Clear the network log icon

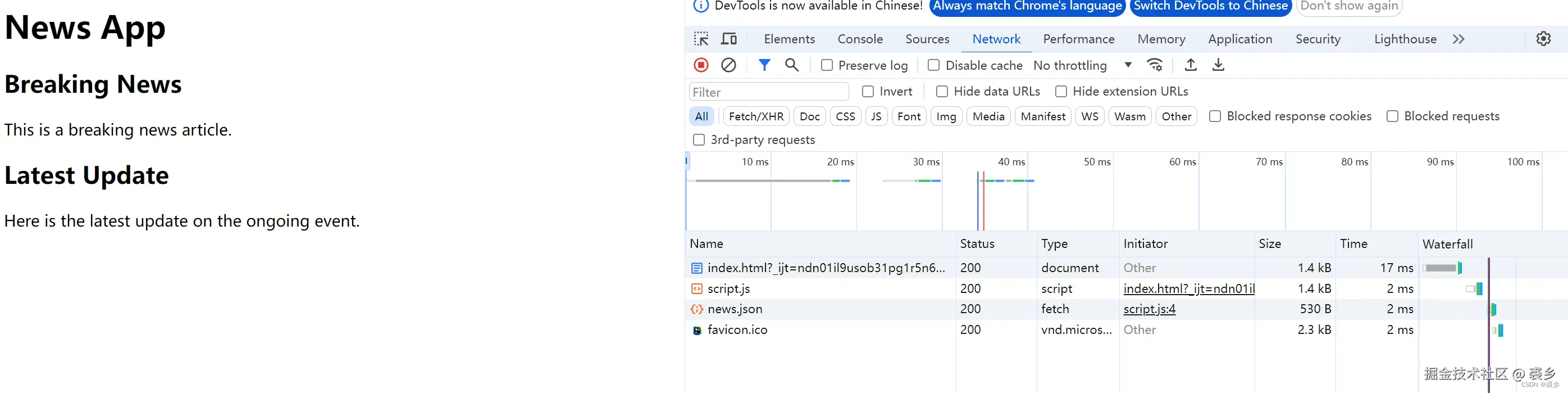(728, 65)
